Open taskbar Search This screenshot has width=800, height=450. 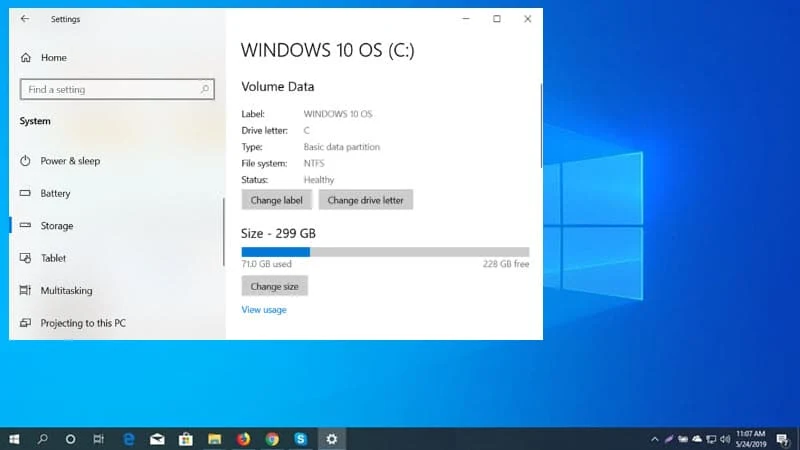click(43, 439)
